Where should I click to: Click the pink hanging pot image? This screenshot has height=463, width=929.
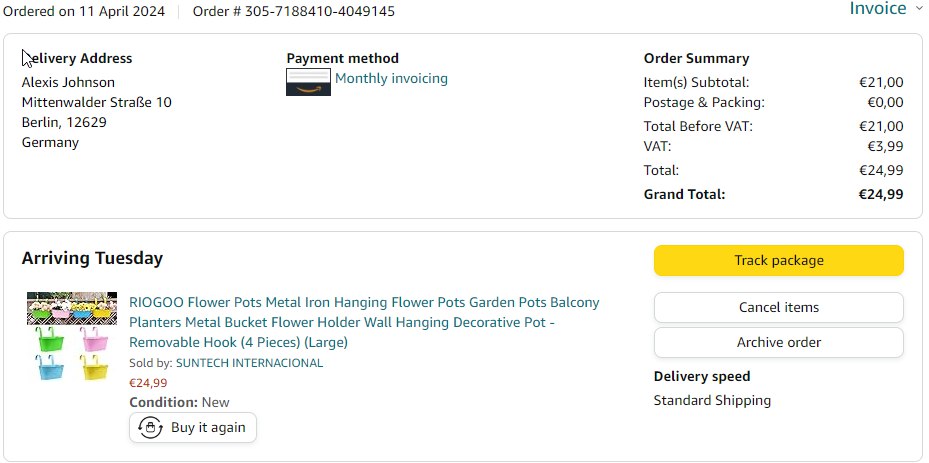click(x=94, y=340)
